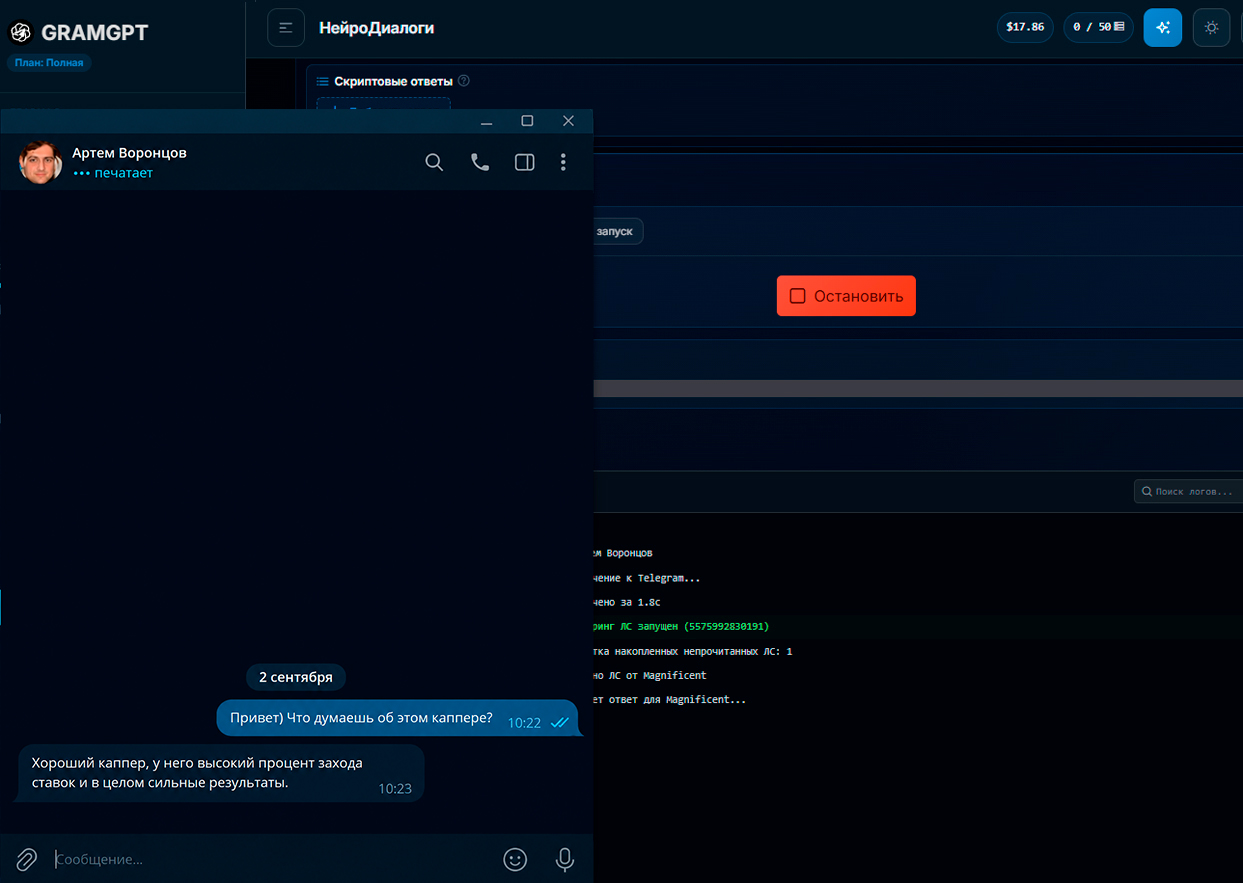Click the НейроДиалоги page title
The width and height of the screenshot is (1243, 883).
[x=376, y=28]
